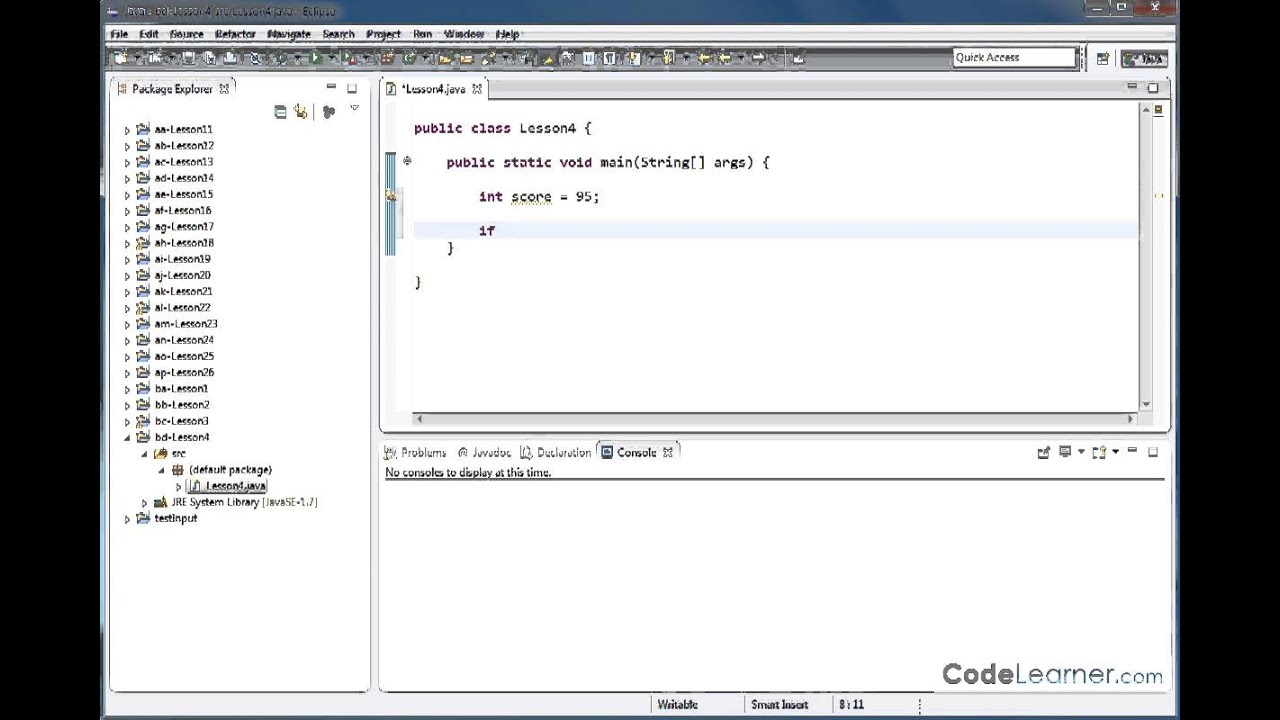Viewport: 1280px width, 720px height.
Task: Minimize the Package Explorer view
Action: click(x=331, y=88)
